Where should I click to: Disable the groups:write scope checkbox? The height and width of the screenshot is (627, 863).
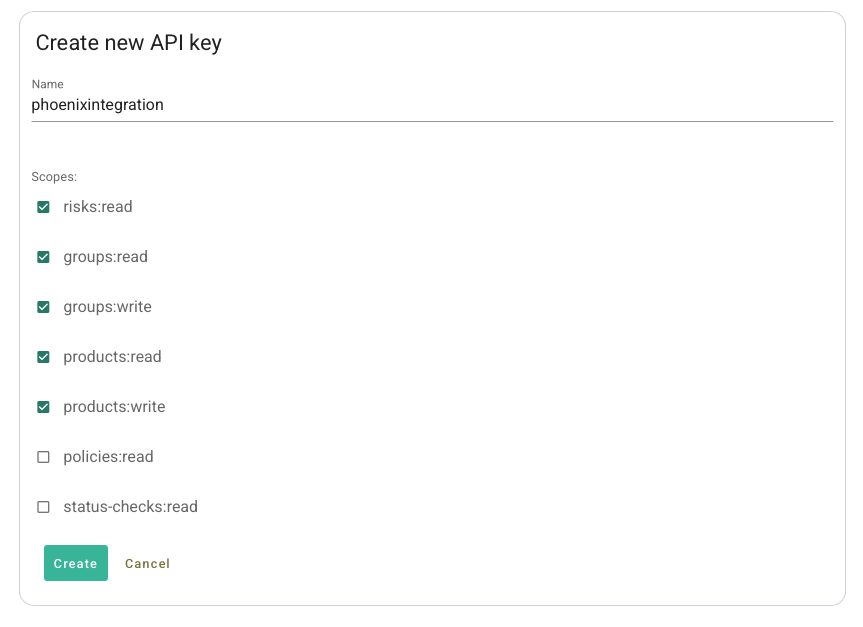(43, 307)
